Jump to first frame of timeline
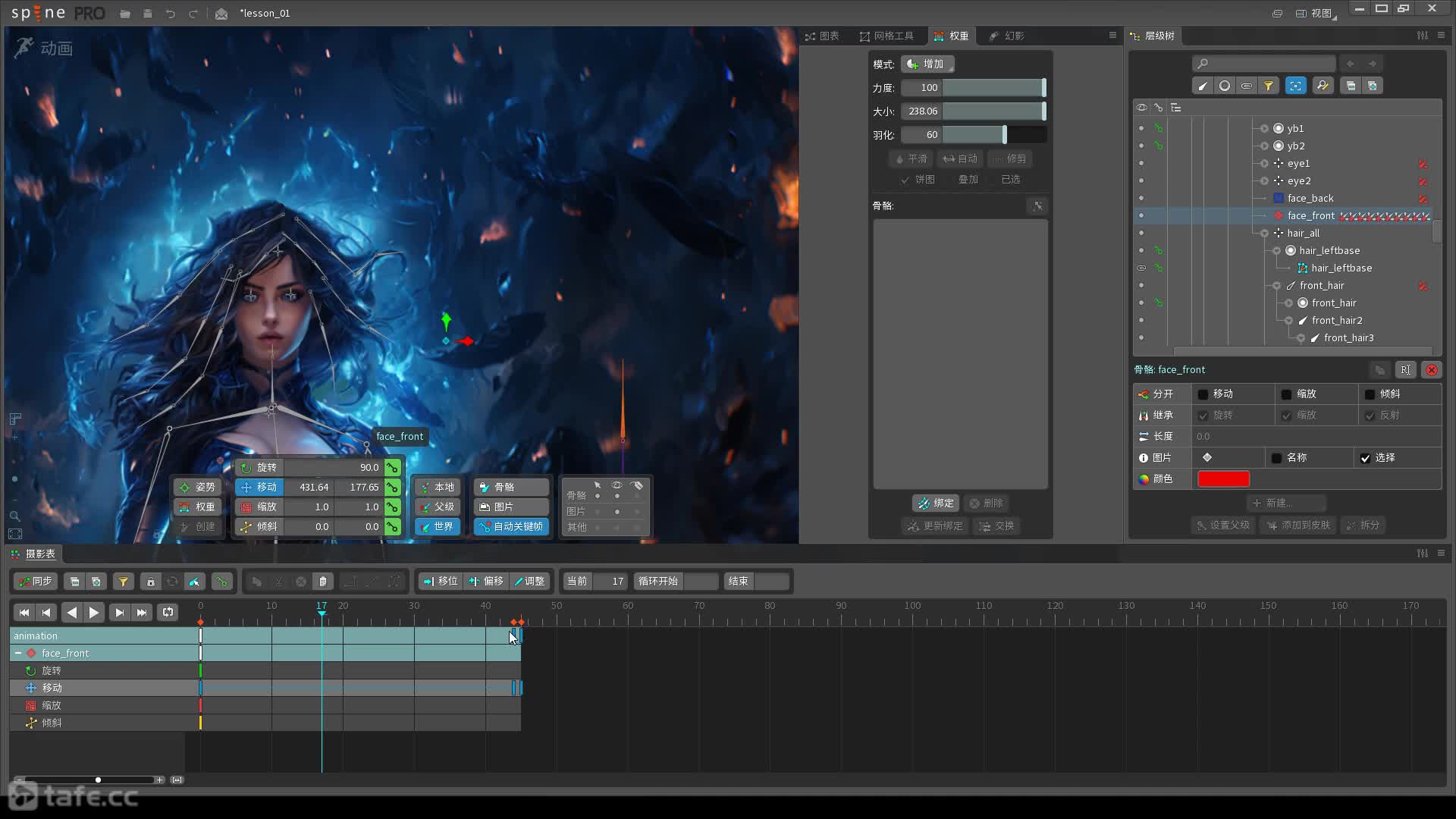Image resolution: width=1456 pixels, height=819 pixels. (24, 612)
